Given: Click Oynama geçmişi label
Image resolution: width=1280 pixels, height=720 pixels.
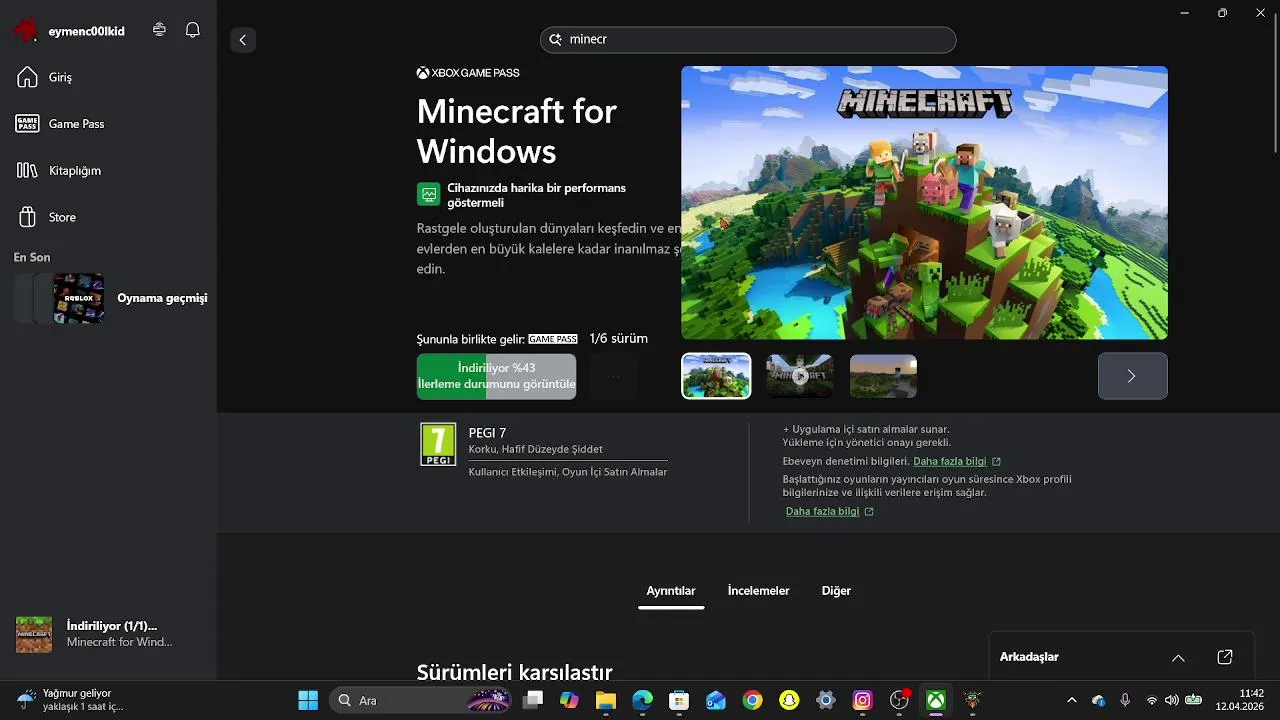Looking at the screenshot, I should click(x=162, y=298).
